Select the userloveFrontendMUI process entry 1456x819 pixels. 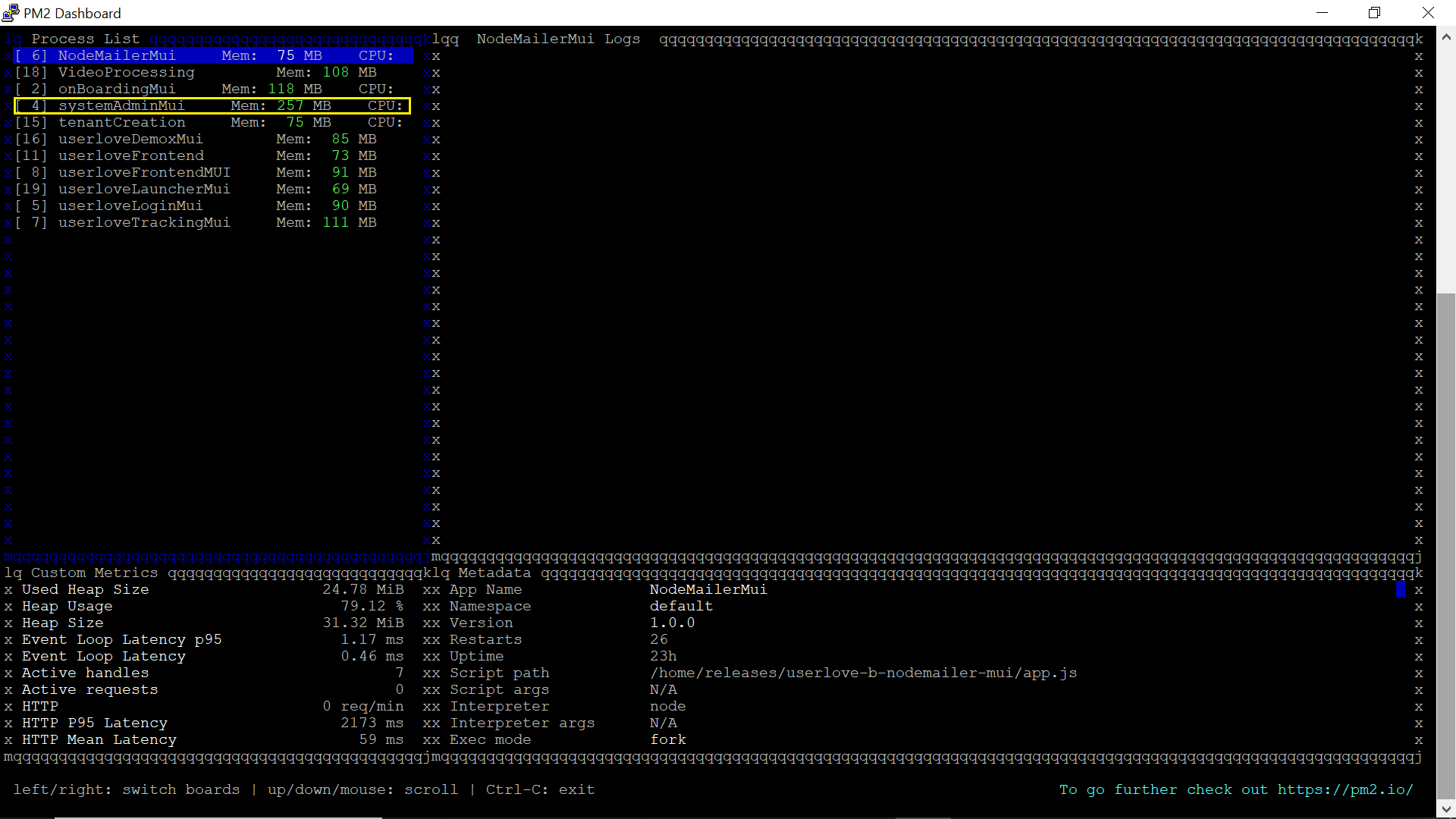click(x=144, y=172)
